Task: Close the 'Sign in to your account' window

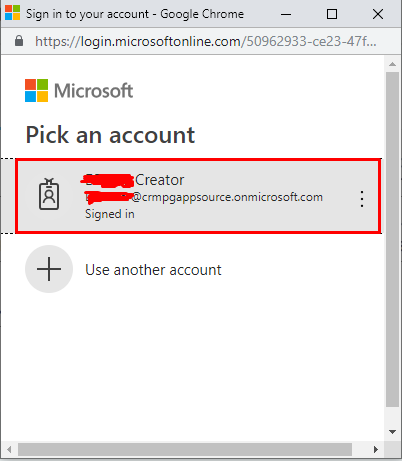Action: coord(378,14)
